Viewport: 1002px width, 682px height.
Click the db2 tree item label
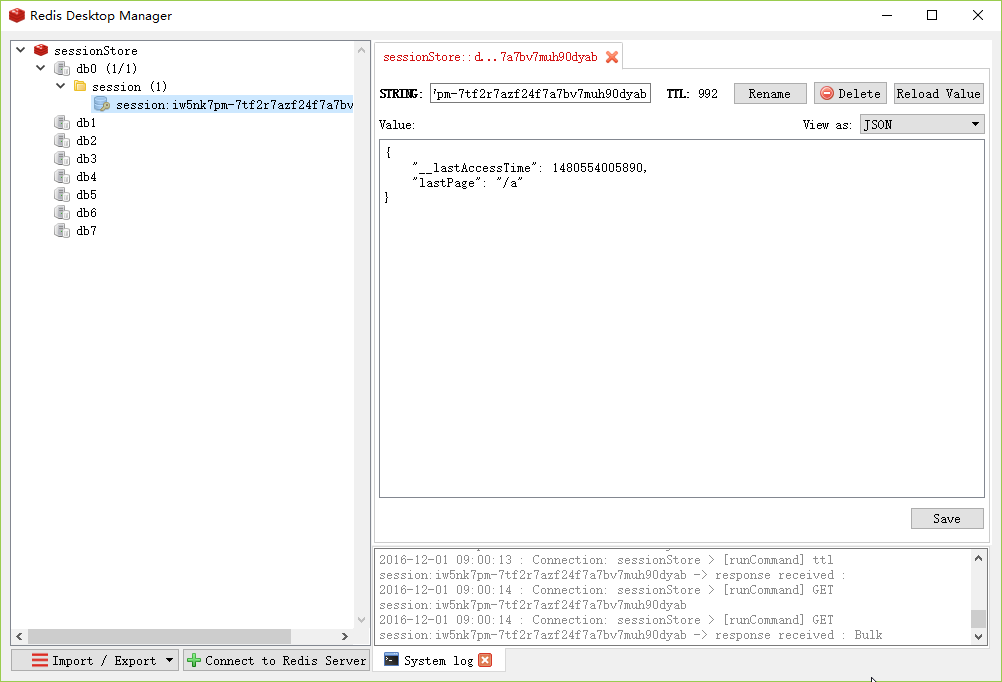(86, 141)
